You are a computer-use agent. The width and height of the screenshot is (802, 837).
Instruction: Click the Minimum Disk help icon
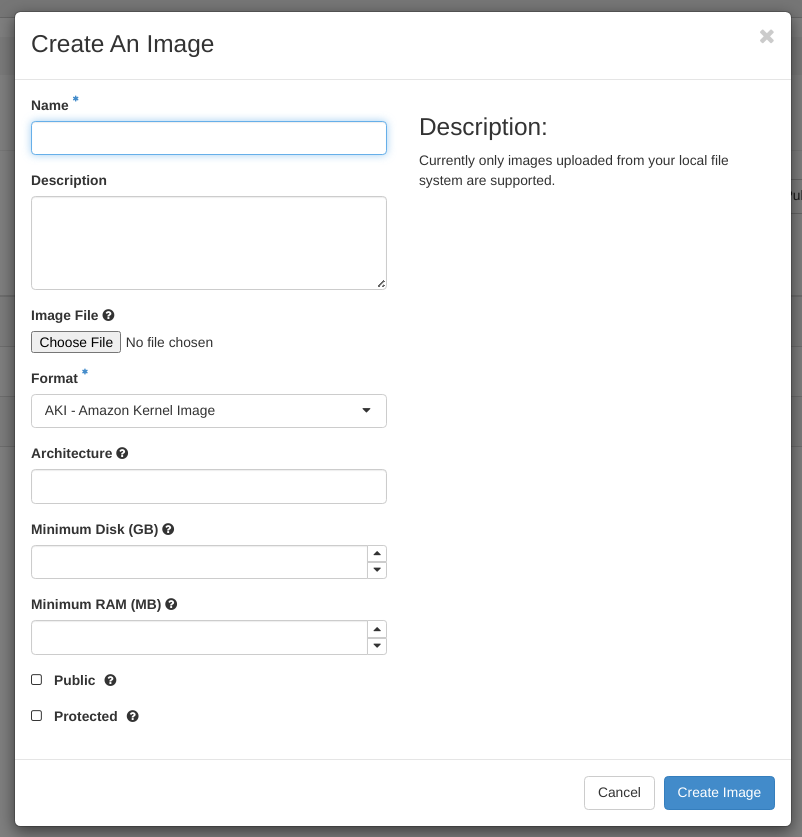coord(168,529)
